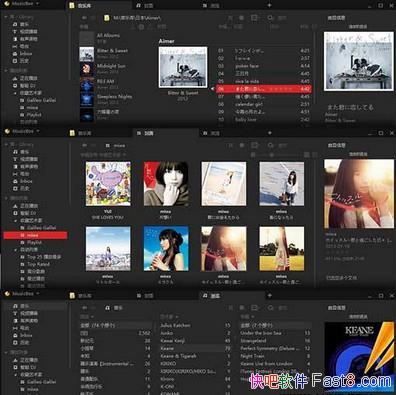The width and height of the screenshot is (396, 395).
Task: Select Kawai Kenji in artist list
Action: (x=195, y=341)
